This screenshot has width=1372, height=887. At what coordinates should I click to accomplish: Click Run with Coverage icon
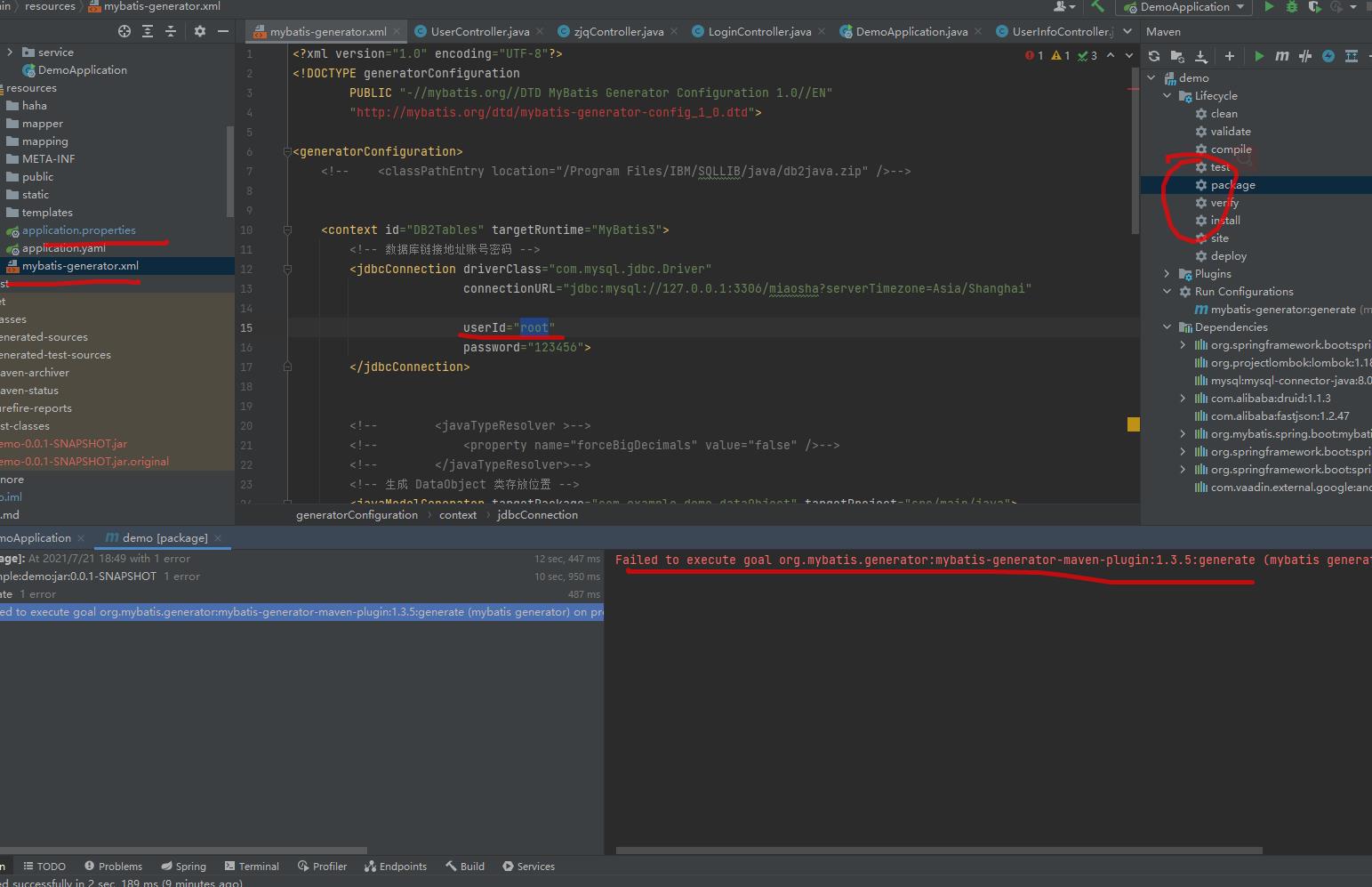point(1315,7)
